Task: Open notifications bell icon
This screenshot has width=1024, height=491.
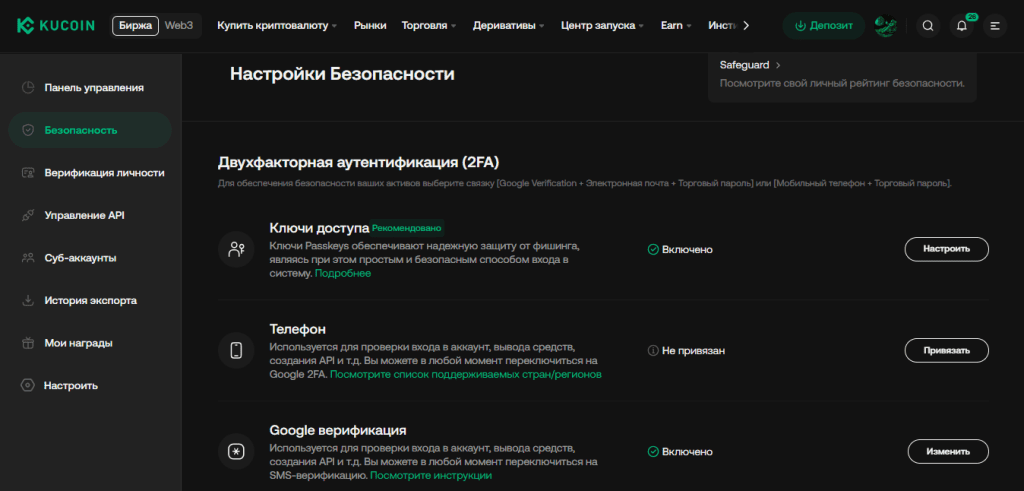Action: [x=961, y=26]
